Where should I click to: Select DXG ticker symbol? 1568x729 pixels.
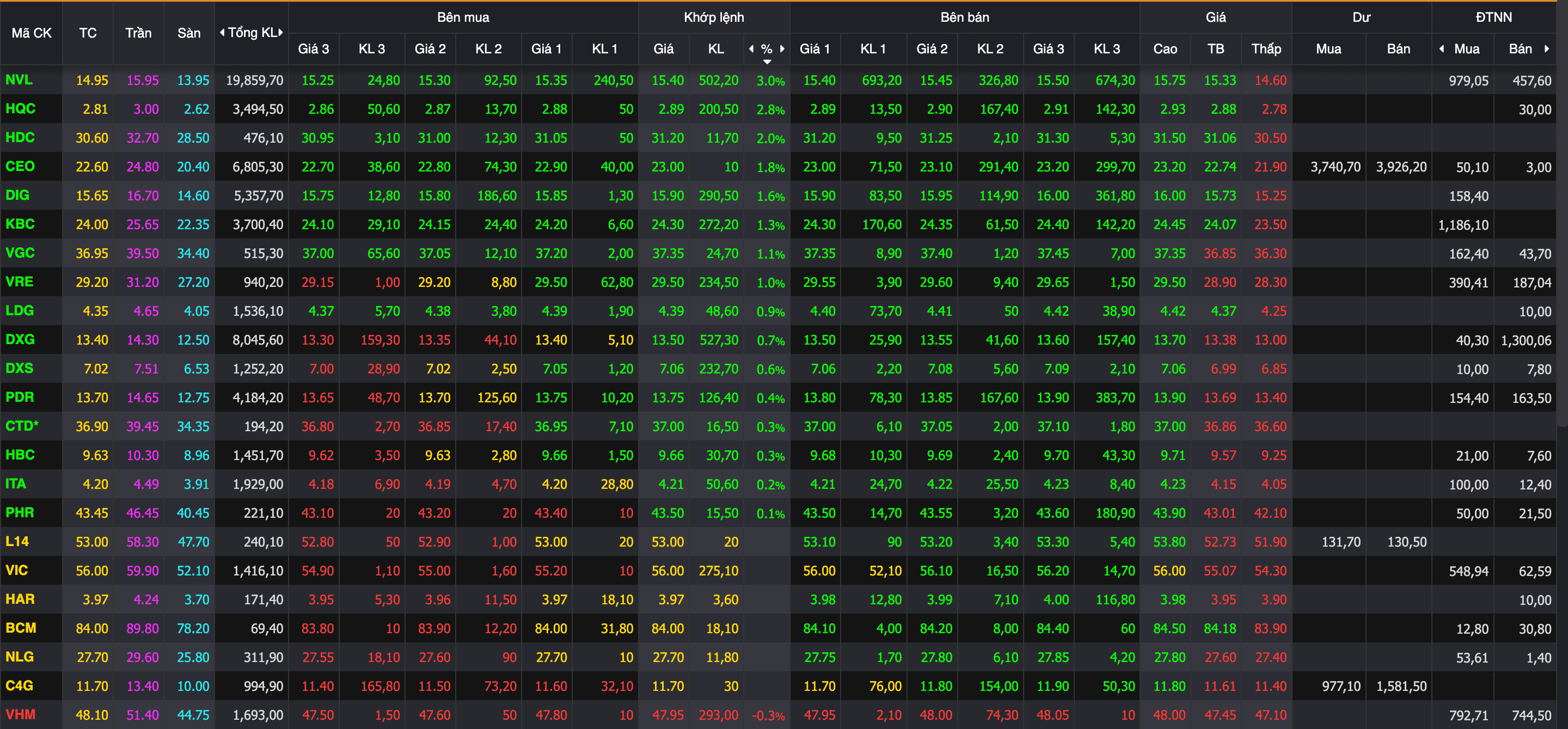pyautogui.click(x=20, y=340)
